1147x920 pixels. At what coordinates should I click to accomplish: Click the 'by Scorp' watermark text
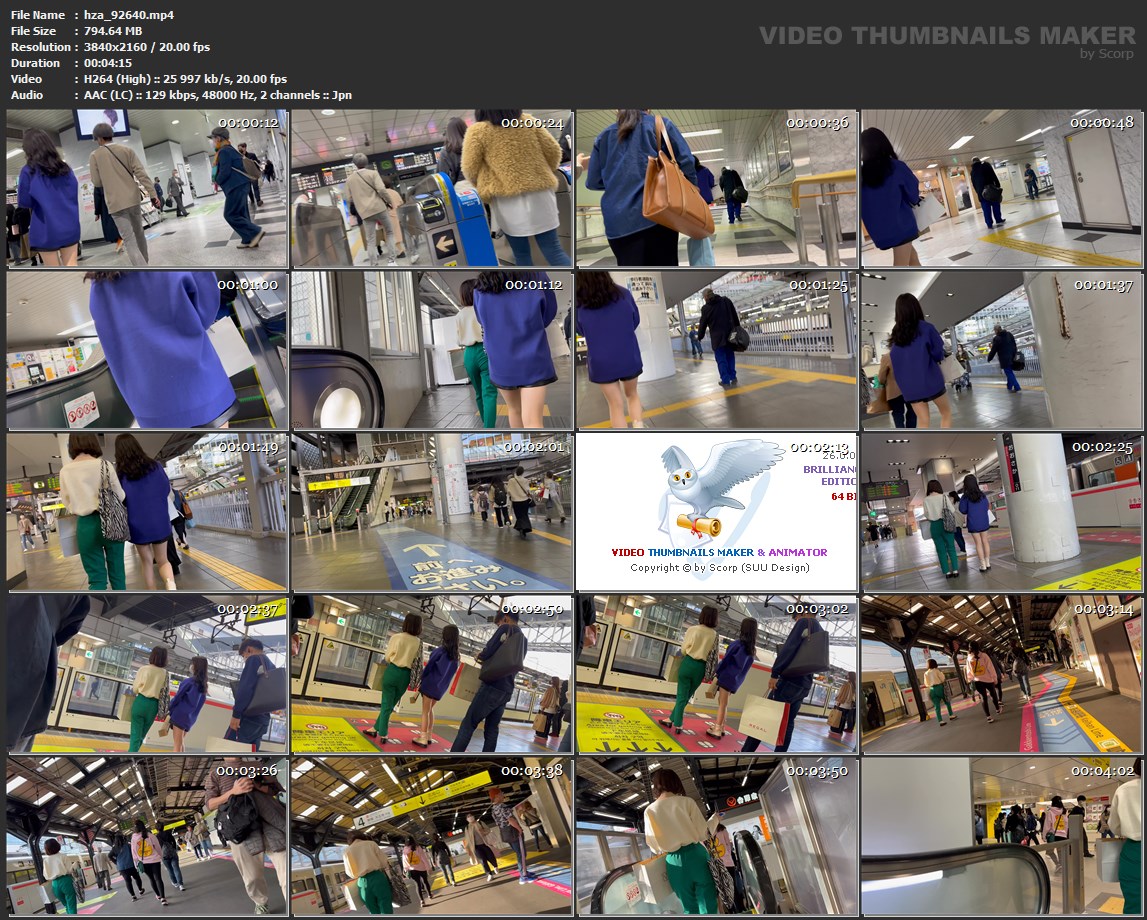1107,54
